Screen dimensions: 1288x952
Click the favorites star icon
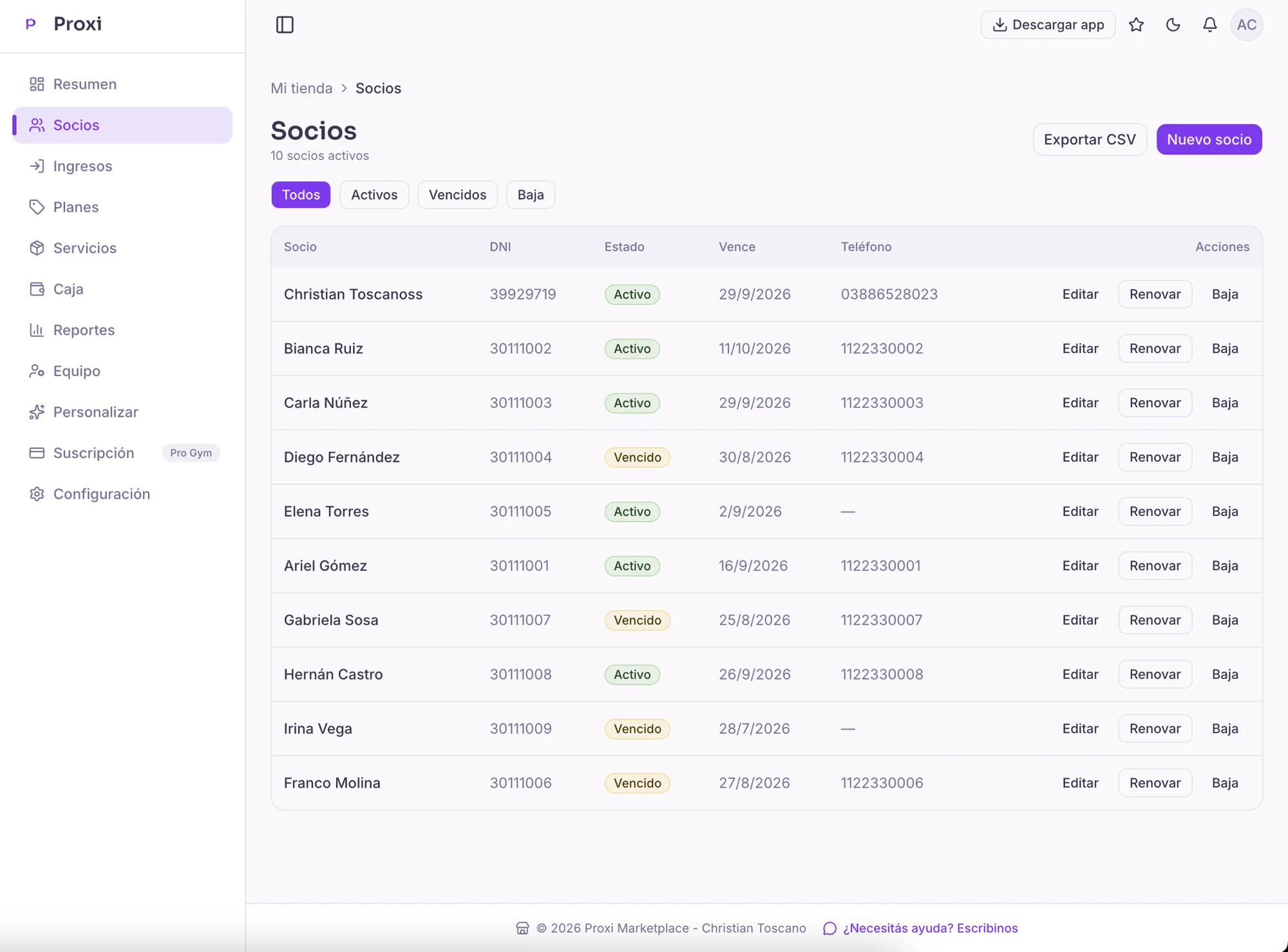click(1136, 24)
